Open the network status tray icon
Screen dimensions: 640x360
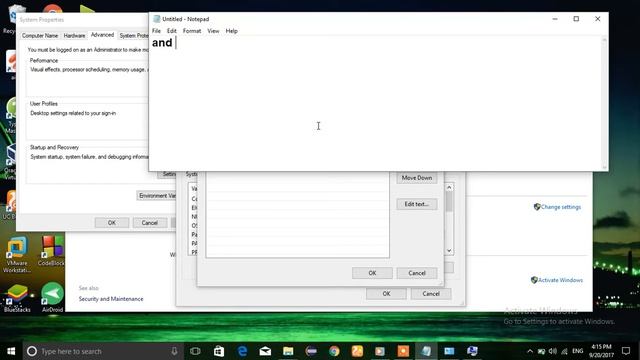[564, 351]
